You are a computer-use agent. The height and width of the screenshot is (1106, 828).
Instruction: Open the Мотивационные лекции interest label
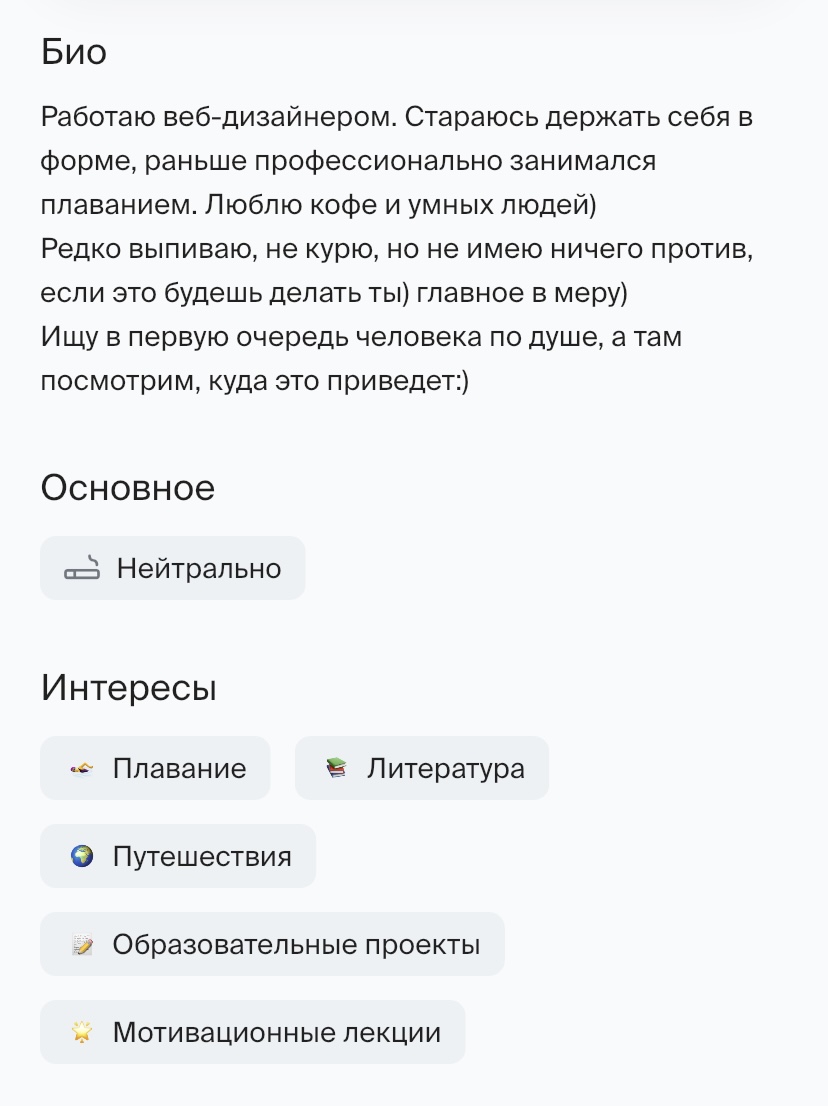click(276, 1032)
